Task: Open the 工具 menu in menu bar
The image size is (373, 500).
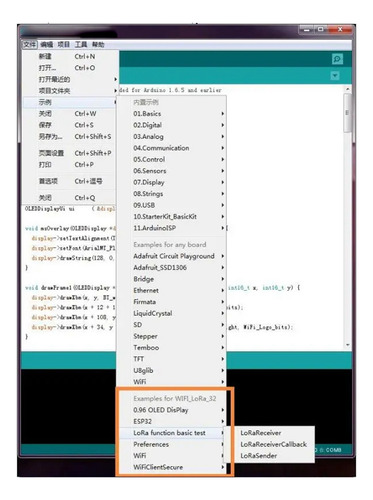Action: coord(81,44)
